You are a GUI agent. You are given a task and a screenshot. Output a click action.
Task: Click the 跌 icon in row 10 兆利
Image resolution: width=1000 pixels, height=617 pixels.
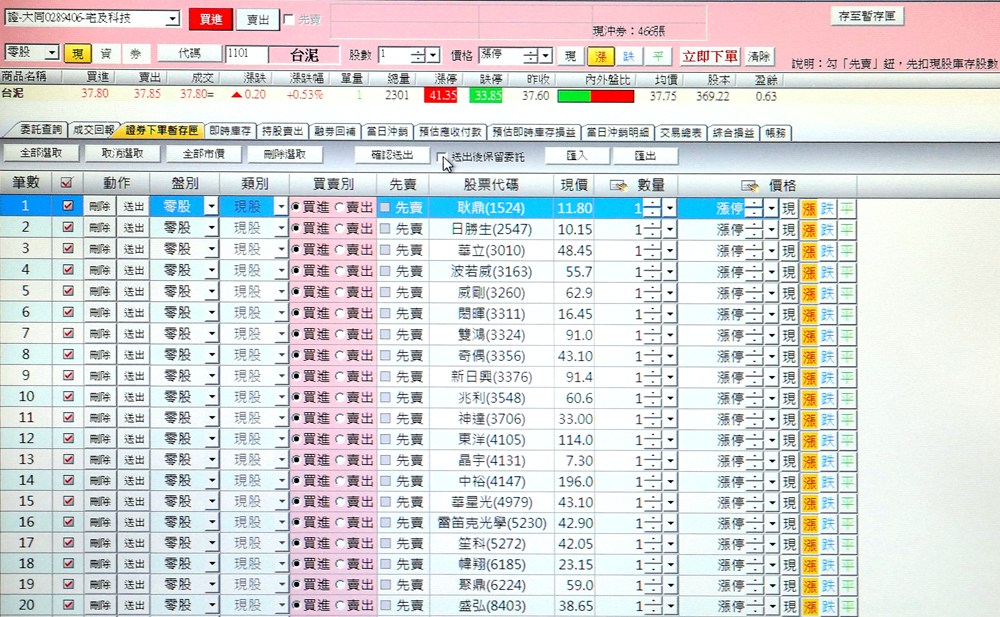pos(827,398)
